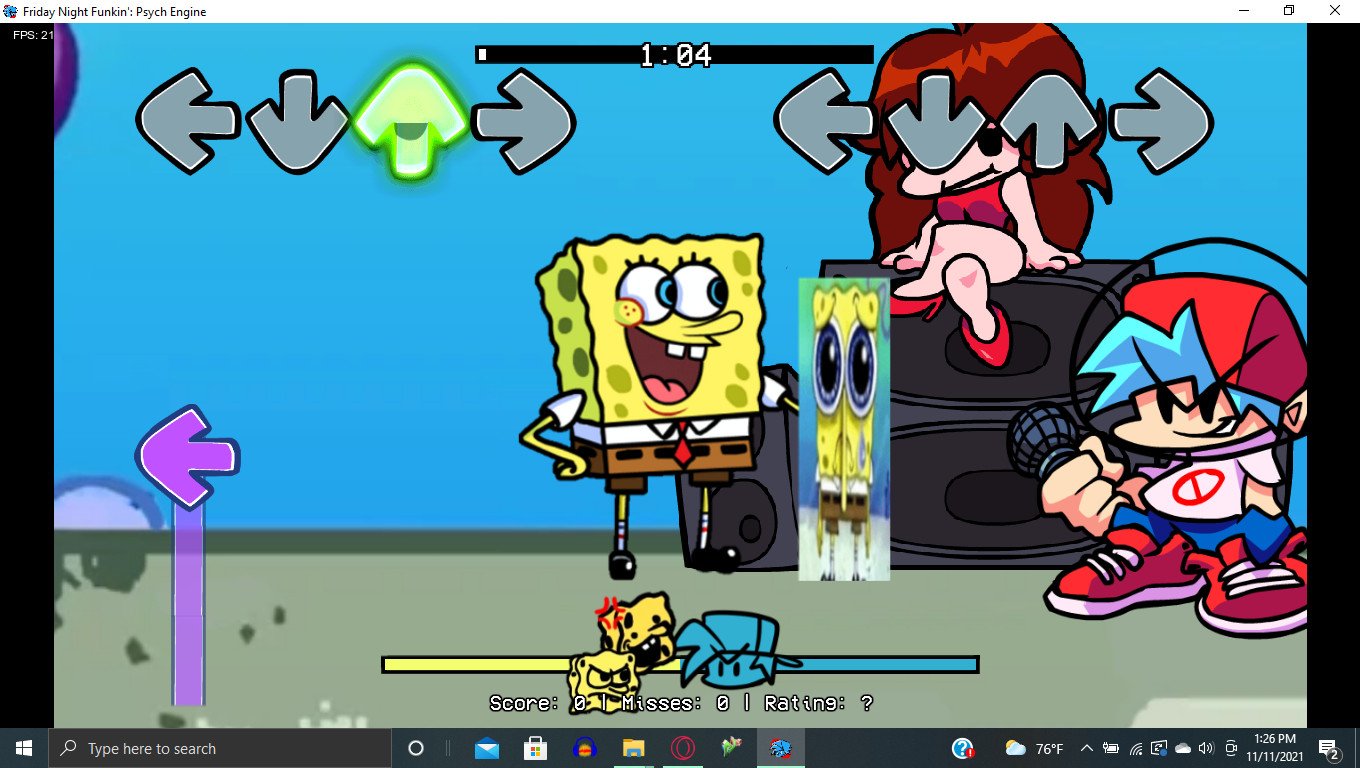Click the purple falling left arrow note
The width and height of the screenshot is (1360, 768).
[x=188, y=456]
